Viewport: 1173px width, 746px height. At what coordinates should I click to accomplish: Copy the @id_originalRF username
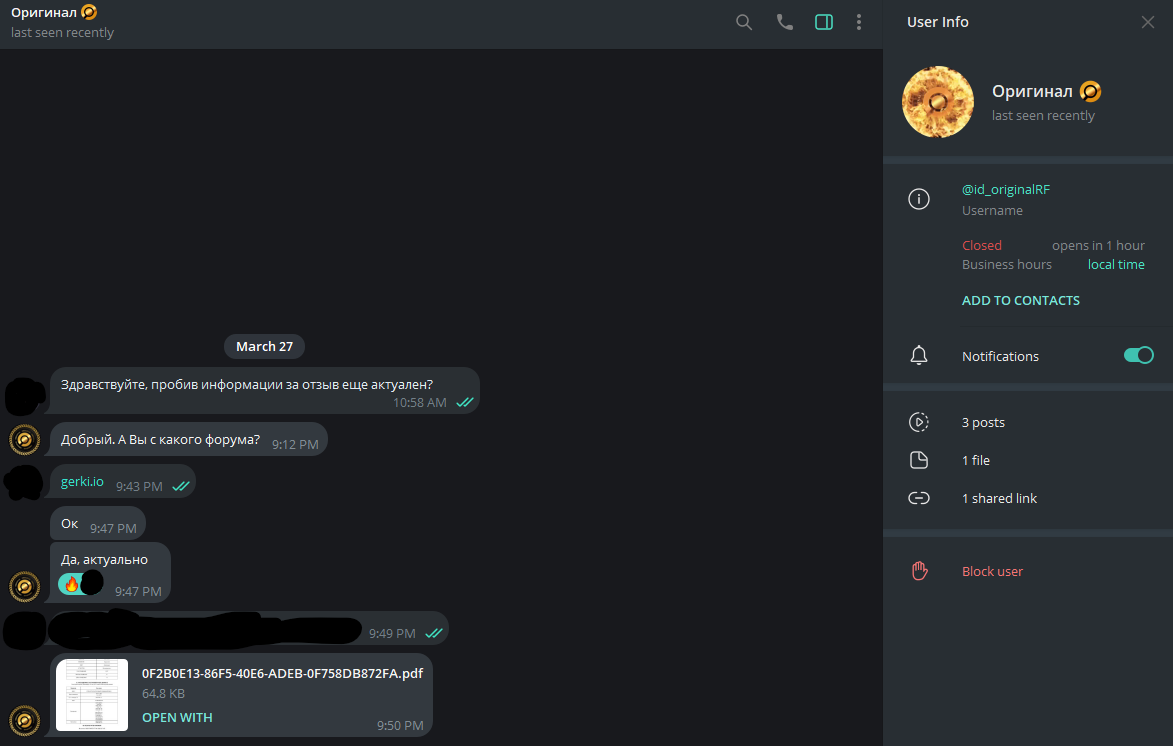point(1006,190)
